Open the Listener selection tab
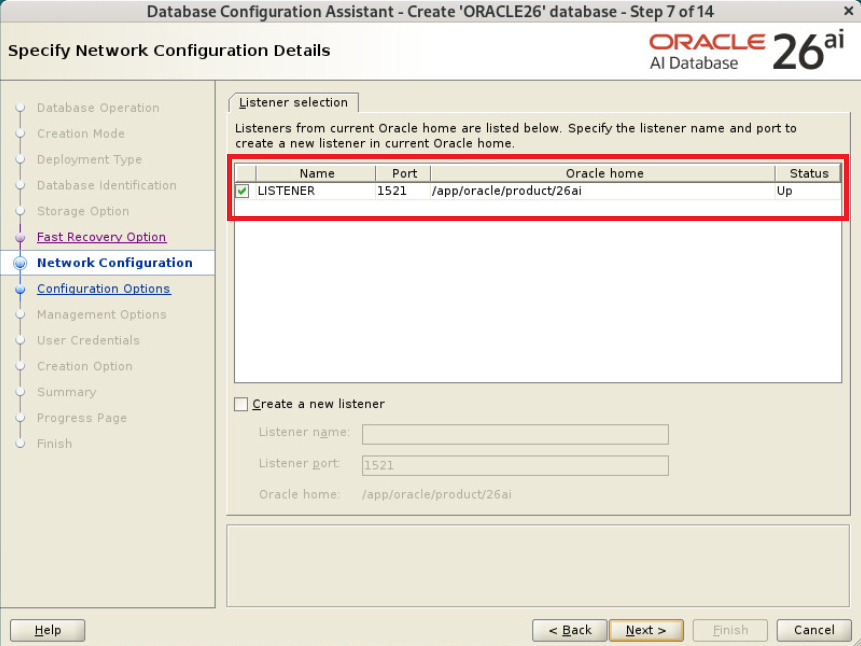Viewport: 861px width, 646px height. tap(293, 103)
